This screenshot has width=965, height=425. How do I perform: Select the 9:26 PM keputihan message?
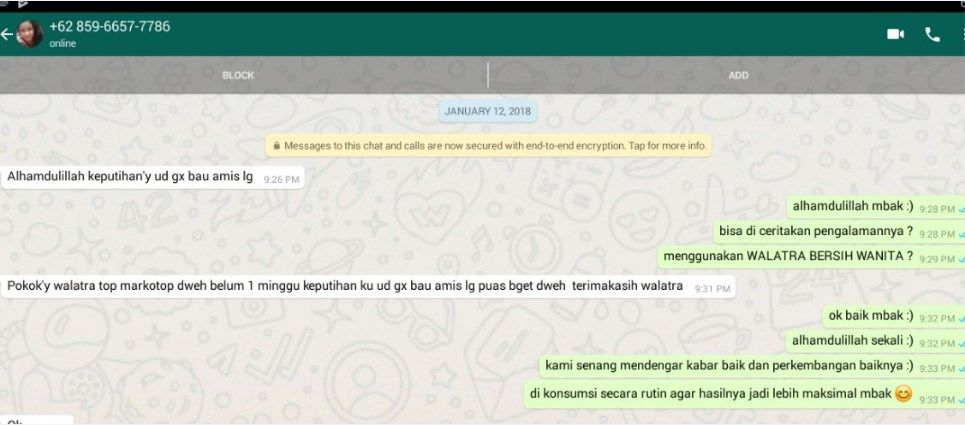[153, 177]
